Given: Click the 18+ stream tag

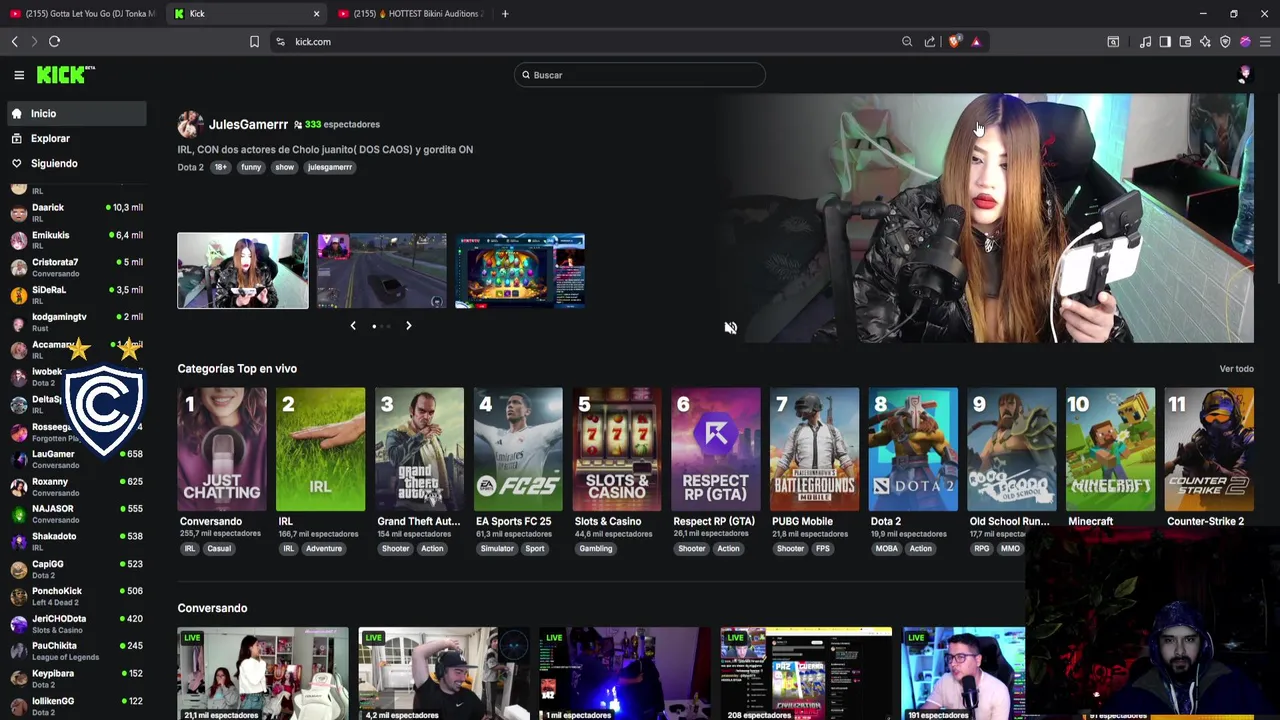Looking at the screenshot, I should (220, 167).
